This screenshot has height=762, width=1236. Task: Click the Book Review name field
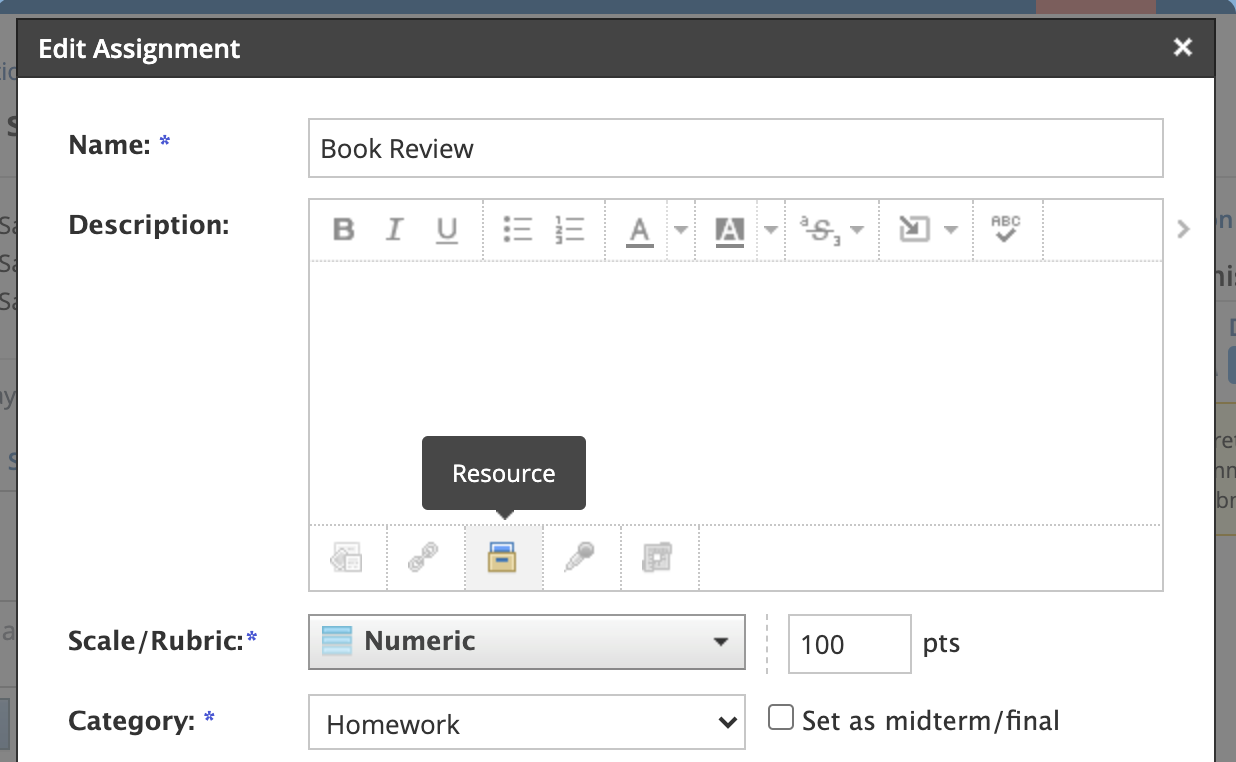(735, 149)
